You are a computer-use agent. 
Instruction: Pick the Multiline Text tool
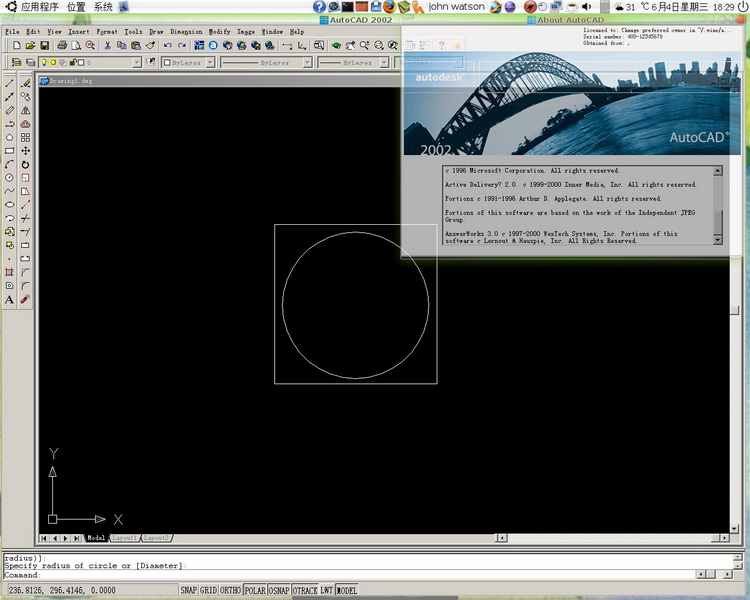[x=9, y=299]
